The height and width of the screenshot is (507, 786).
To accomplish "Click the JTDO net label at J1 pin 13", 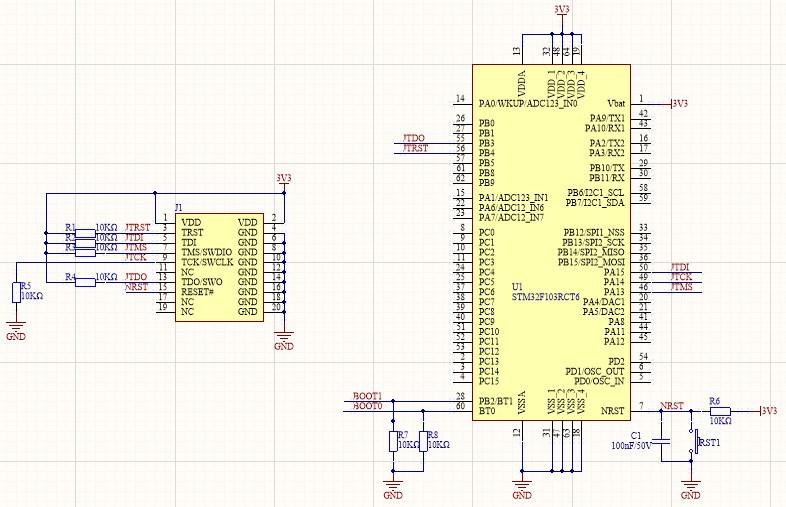I will pos(136,277).
